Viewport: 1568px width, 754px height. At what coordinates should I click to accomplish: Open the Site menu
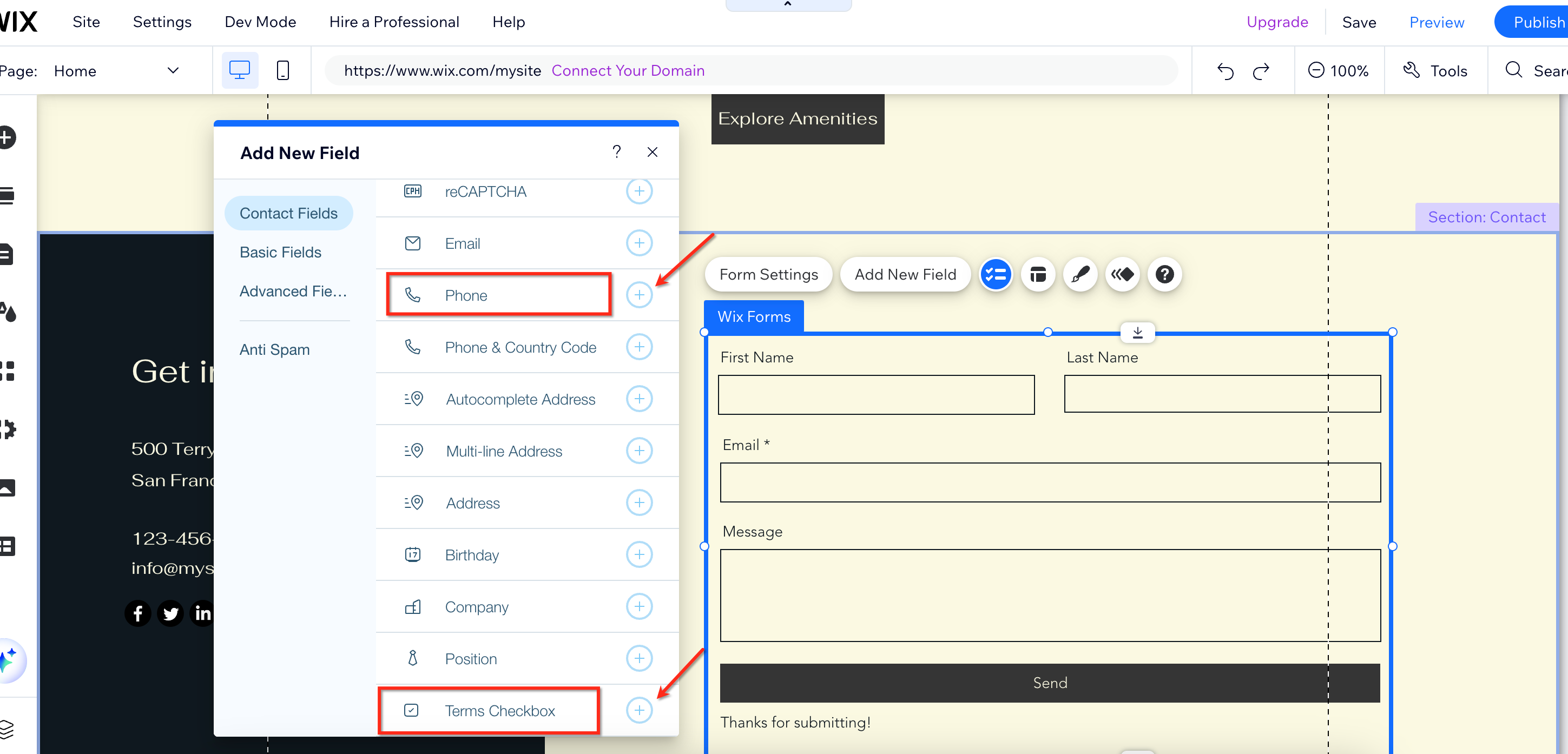87,22
